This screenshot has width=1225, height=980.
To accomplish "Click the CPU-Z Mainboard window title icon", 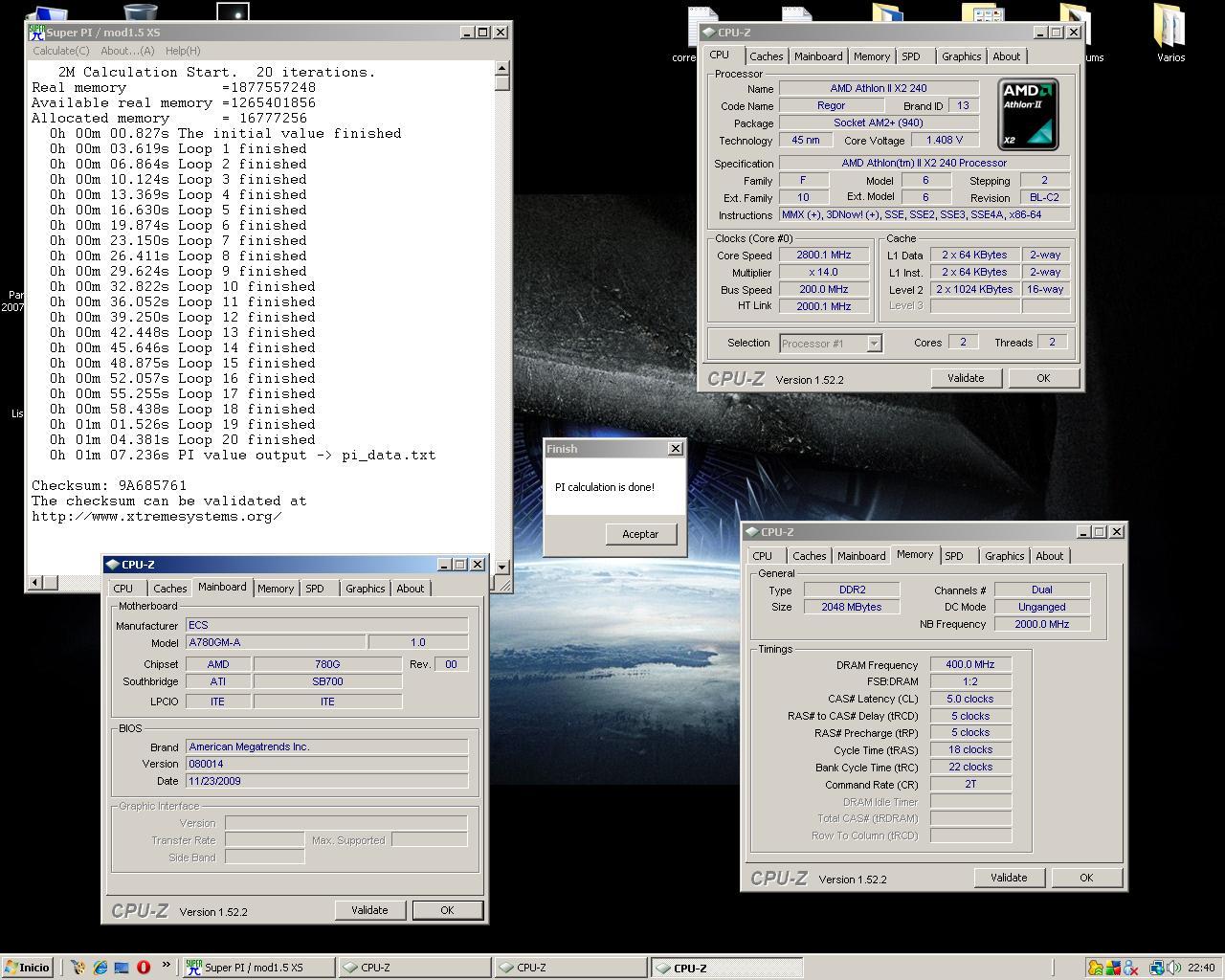I will (113, 565).
